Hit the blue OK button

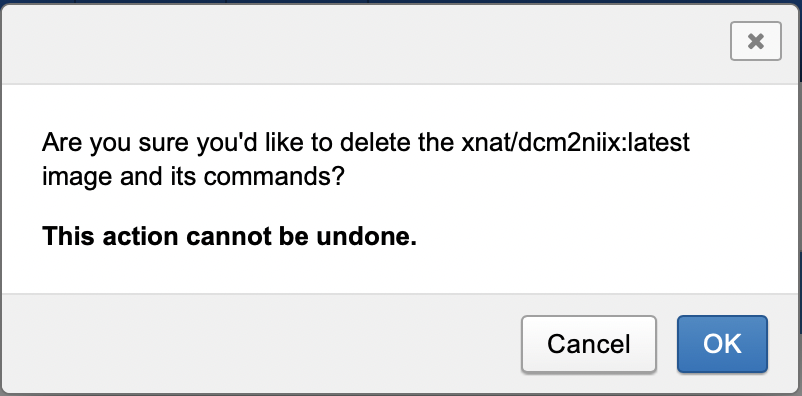(x=722, y=344)
